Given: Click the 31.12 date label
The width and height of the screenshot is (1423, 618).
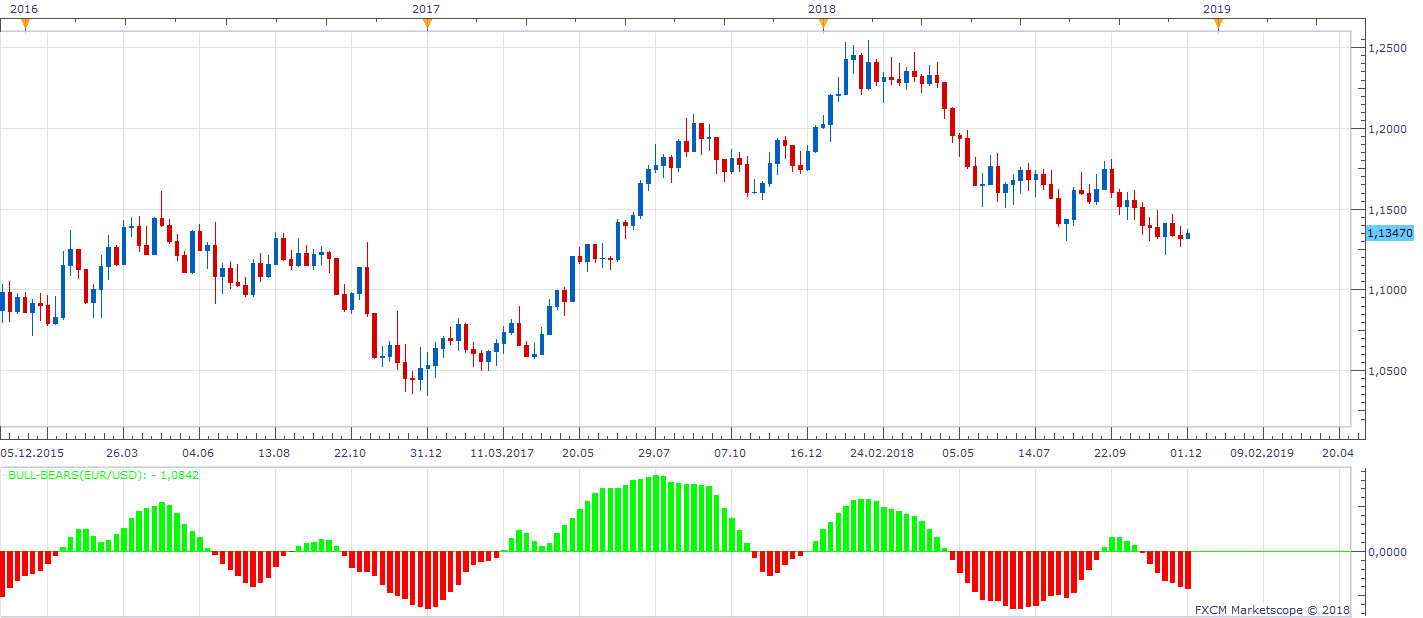Looking at the screenshot, I should [426, 453].
